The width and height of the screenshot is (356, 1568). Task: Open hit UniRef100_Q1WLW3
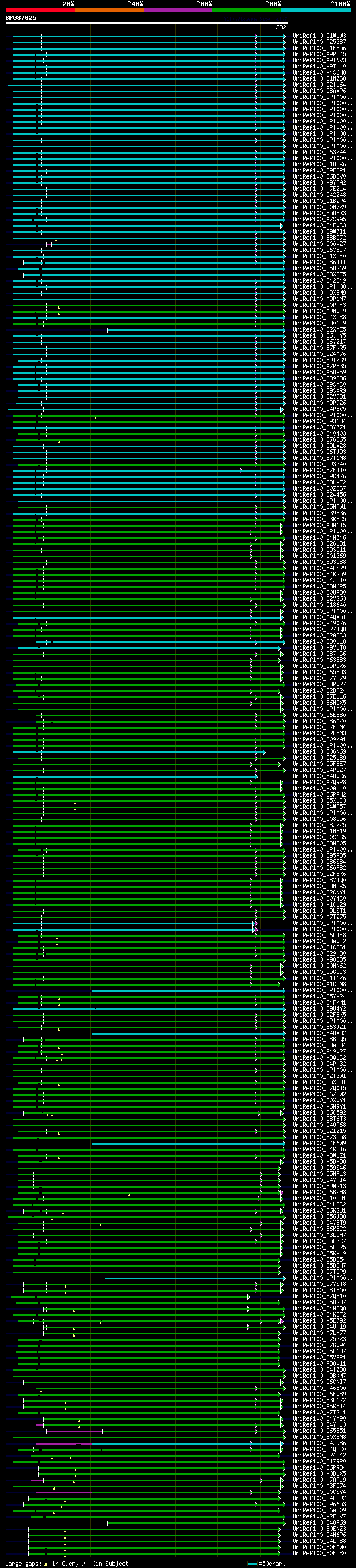tap(319, 36)
